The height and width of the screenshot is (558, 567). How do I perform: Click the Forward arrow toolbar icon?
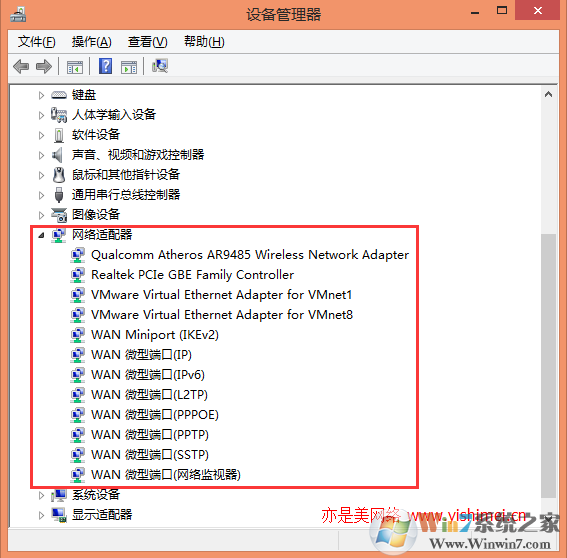44,67
